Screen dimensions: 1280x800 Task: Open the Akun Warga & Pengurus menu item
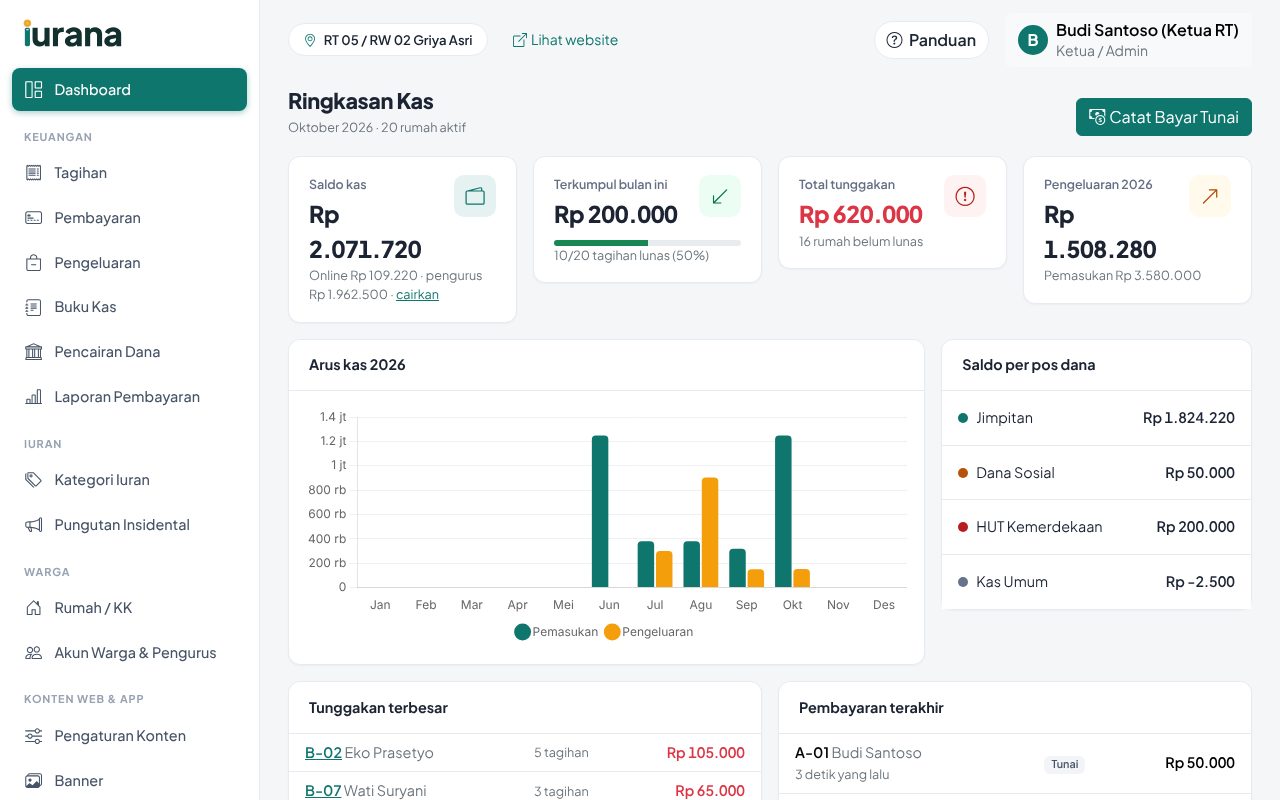(129, 653)
